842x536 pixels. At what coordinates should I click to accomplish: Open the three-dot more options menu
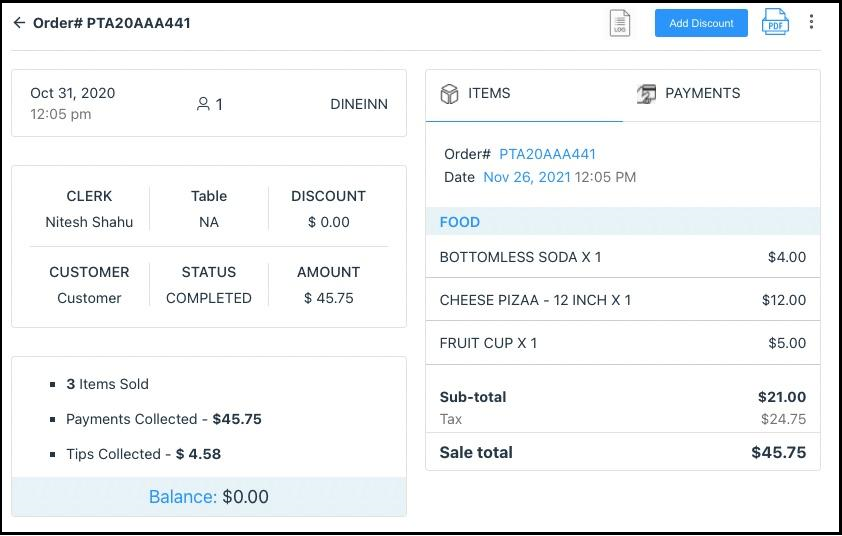[811, 22]
